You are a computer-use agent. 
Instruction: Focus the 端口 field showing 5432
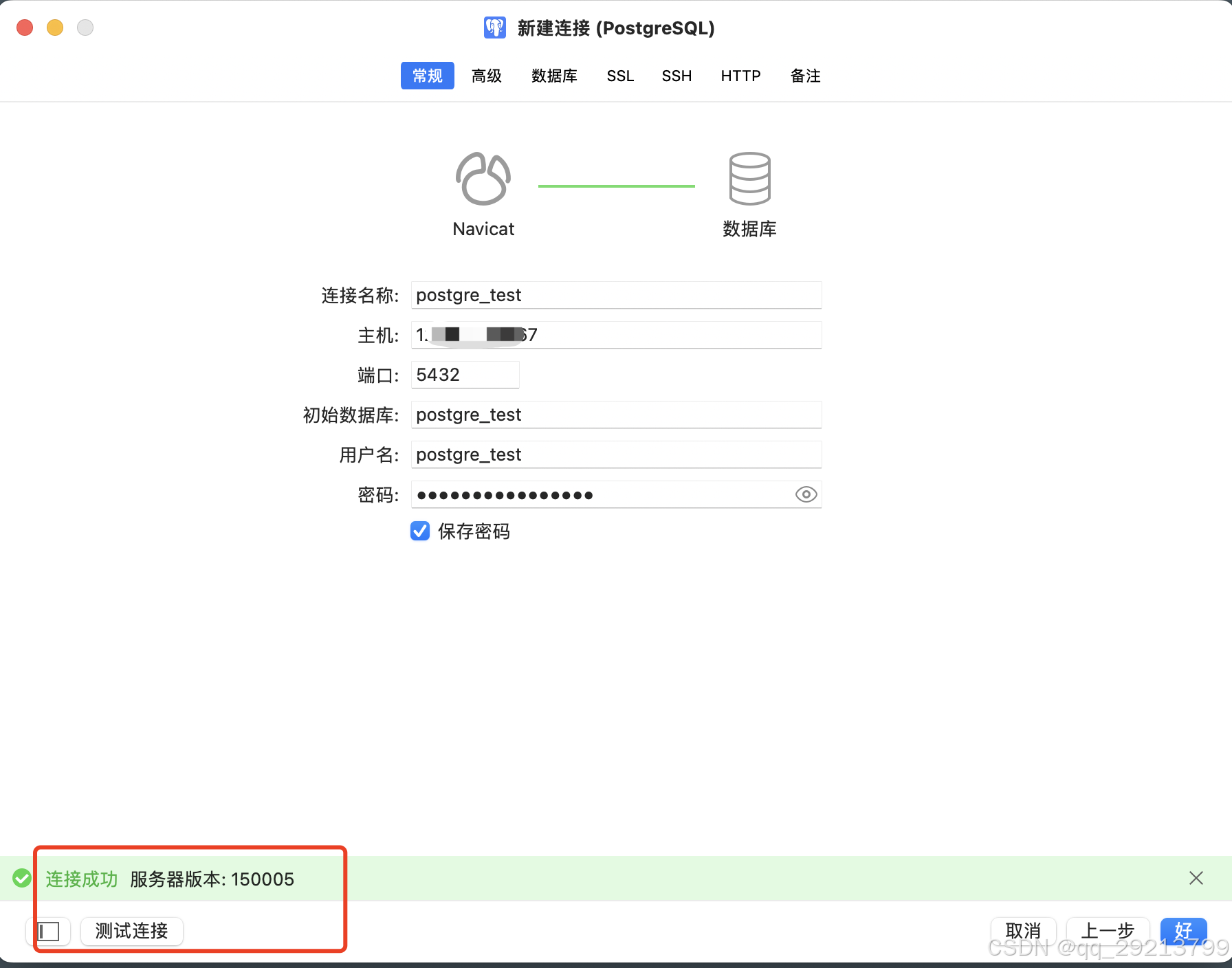click(x=465, y=375)
